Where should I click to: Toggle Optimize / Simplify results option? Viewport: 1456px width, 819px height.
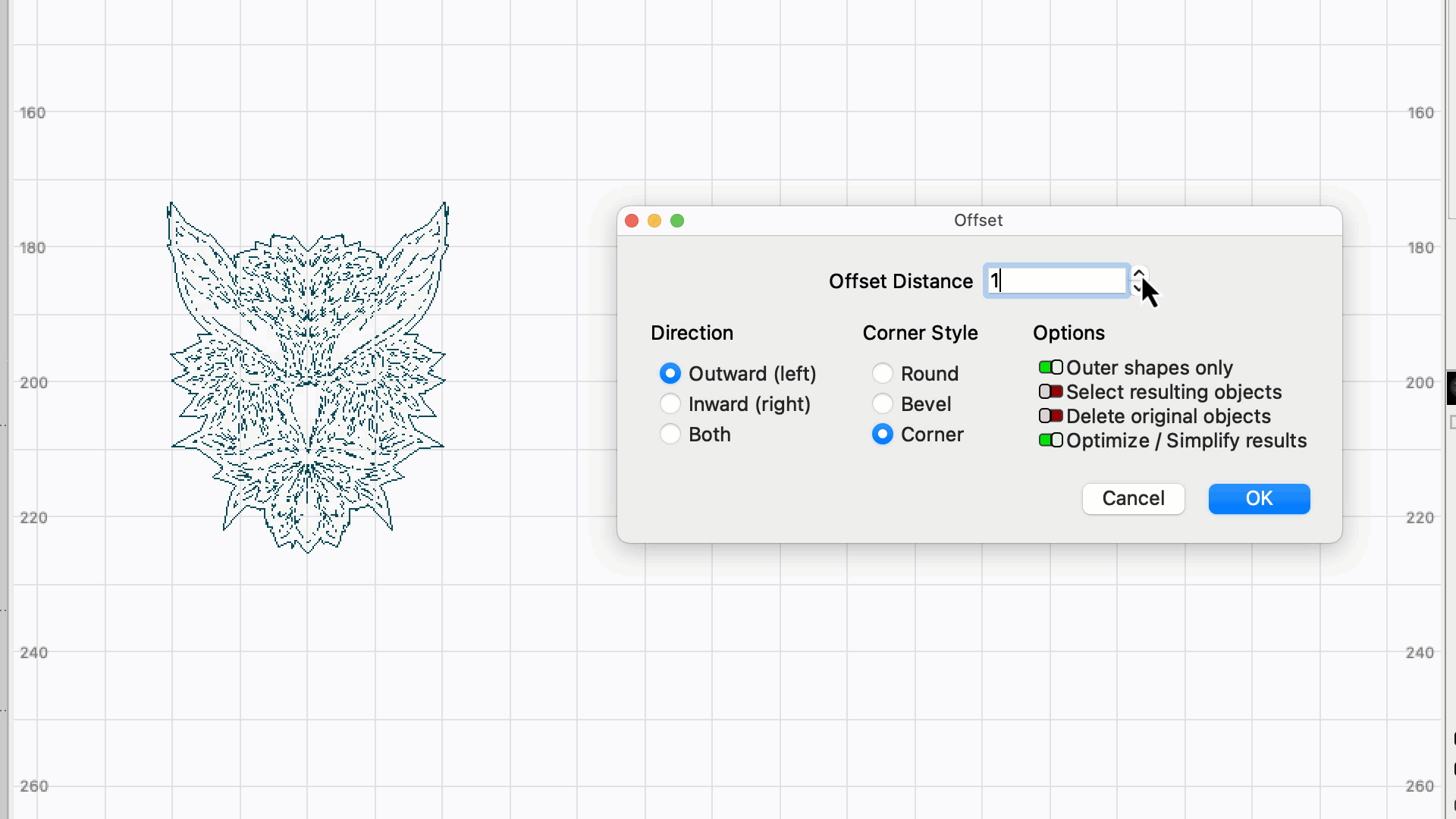1049,440
